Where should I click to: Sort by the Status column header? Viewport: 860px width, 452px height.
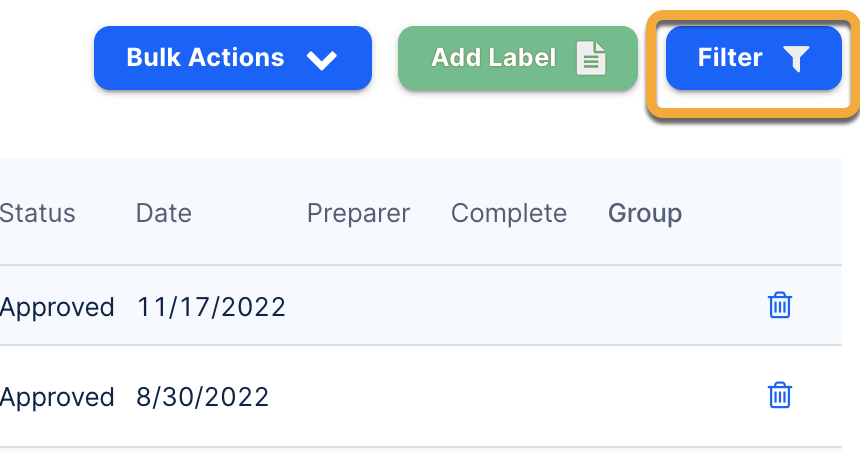[x=37, y=213]
